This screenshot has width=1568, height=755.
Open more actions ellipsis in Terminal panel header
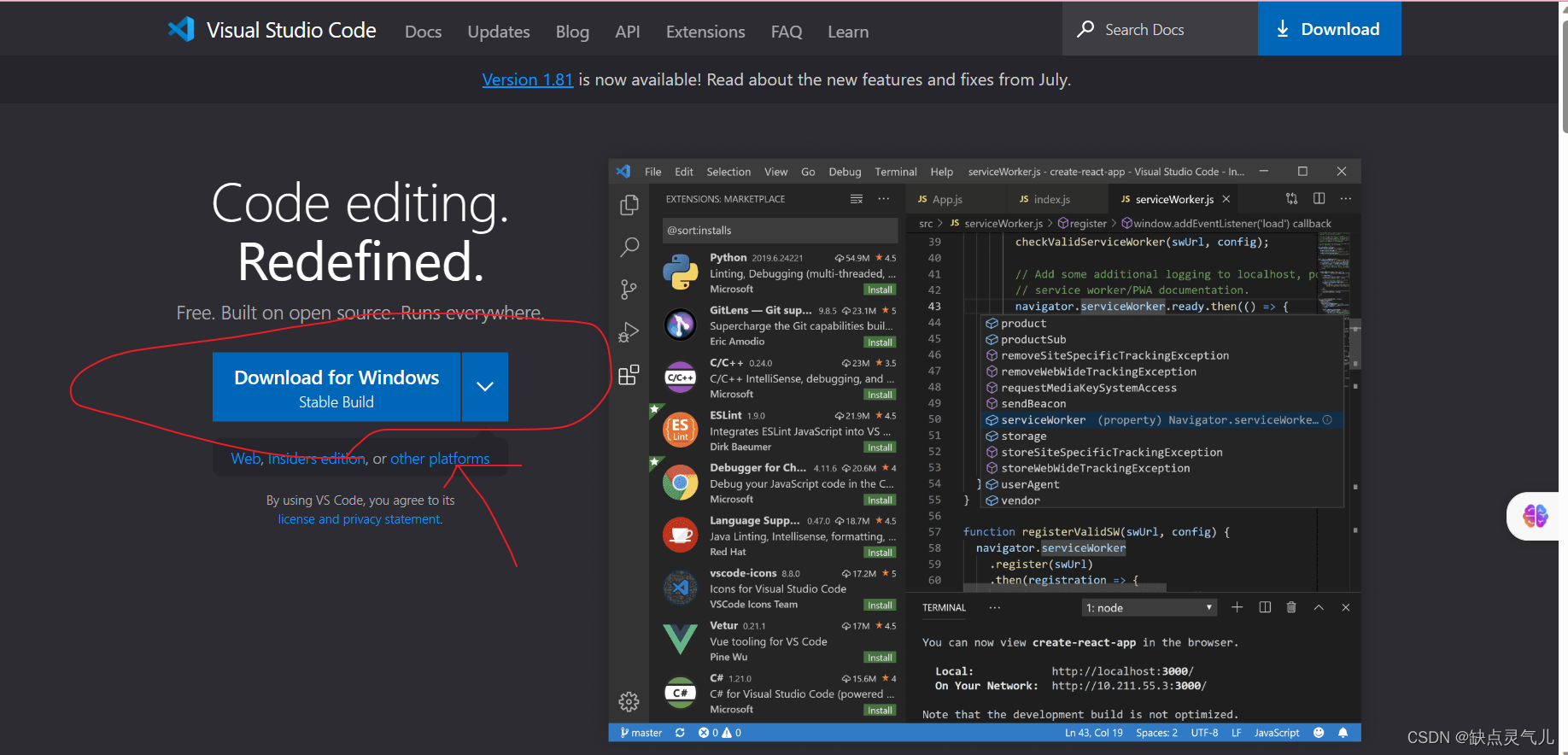click(x=995, y=607)
